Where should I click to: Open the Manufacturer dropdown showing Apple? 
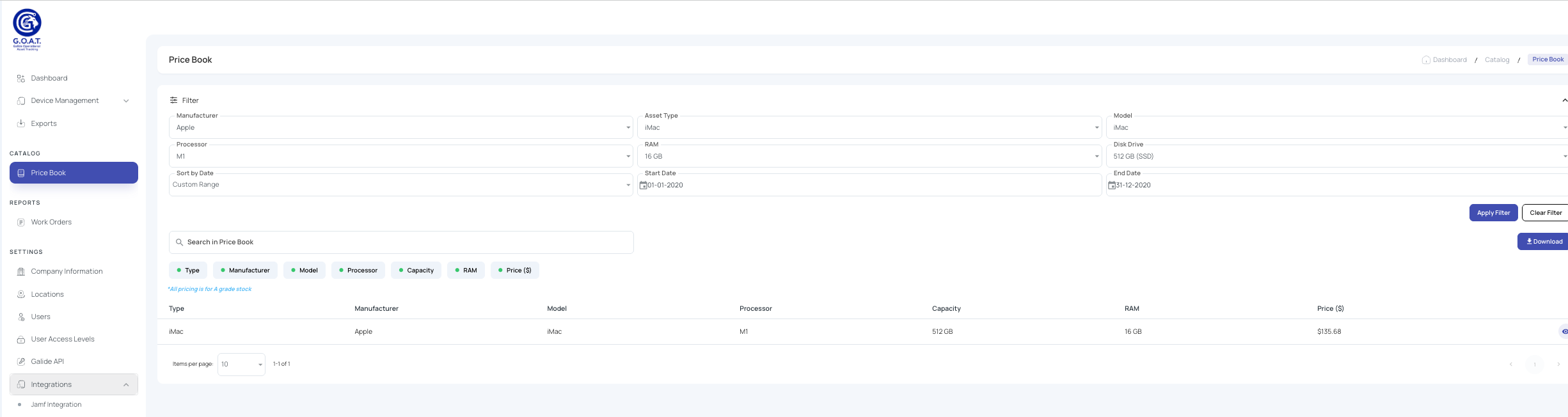point(400,127)
